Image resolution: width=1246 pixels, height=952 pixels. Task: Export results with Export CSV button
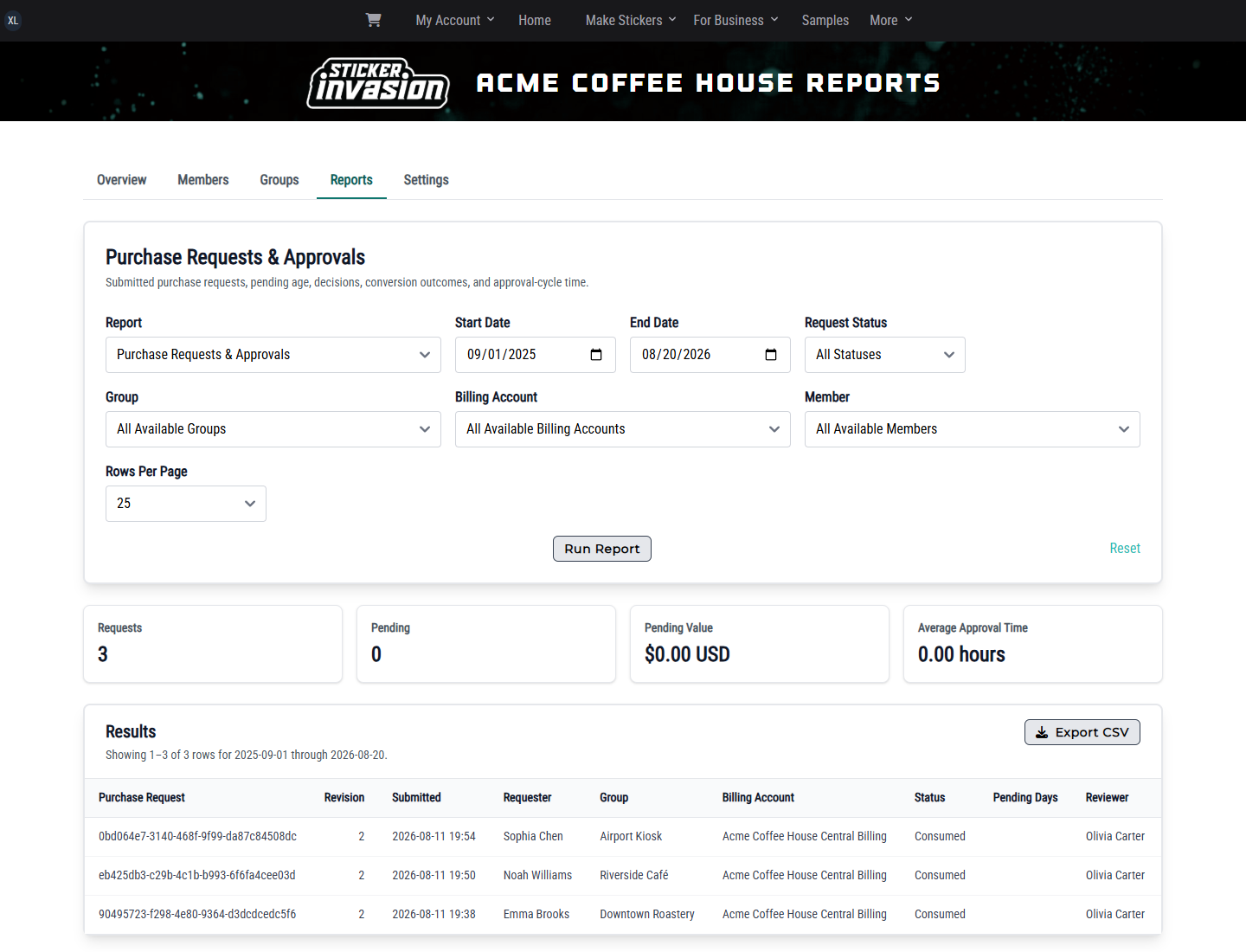1082,732
